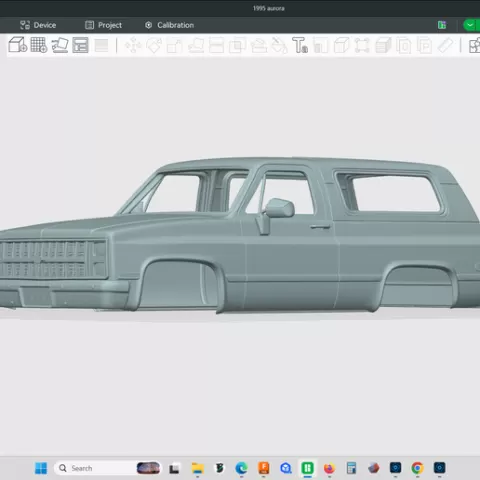Select the Scale tool
Screen dimensions: 480x480
pos(174,46)
